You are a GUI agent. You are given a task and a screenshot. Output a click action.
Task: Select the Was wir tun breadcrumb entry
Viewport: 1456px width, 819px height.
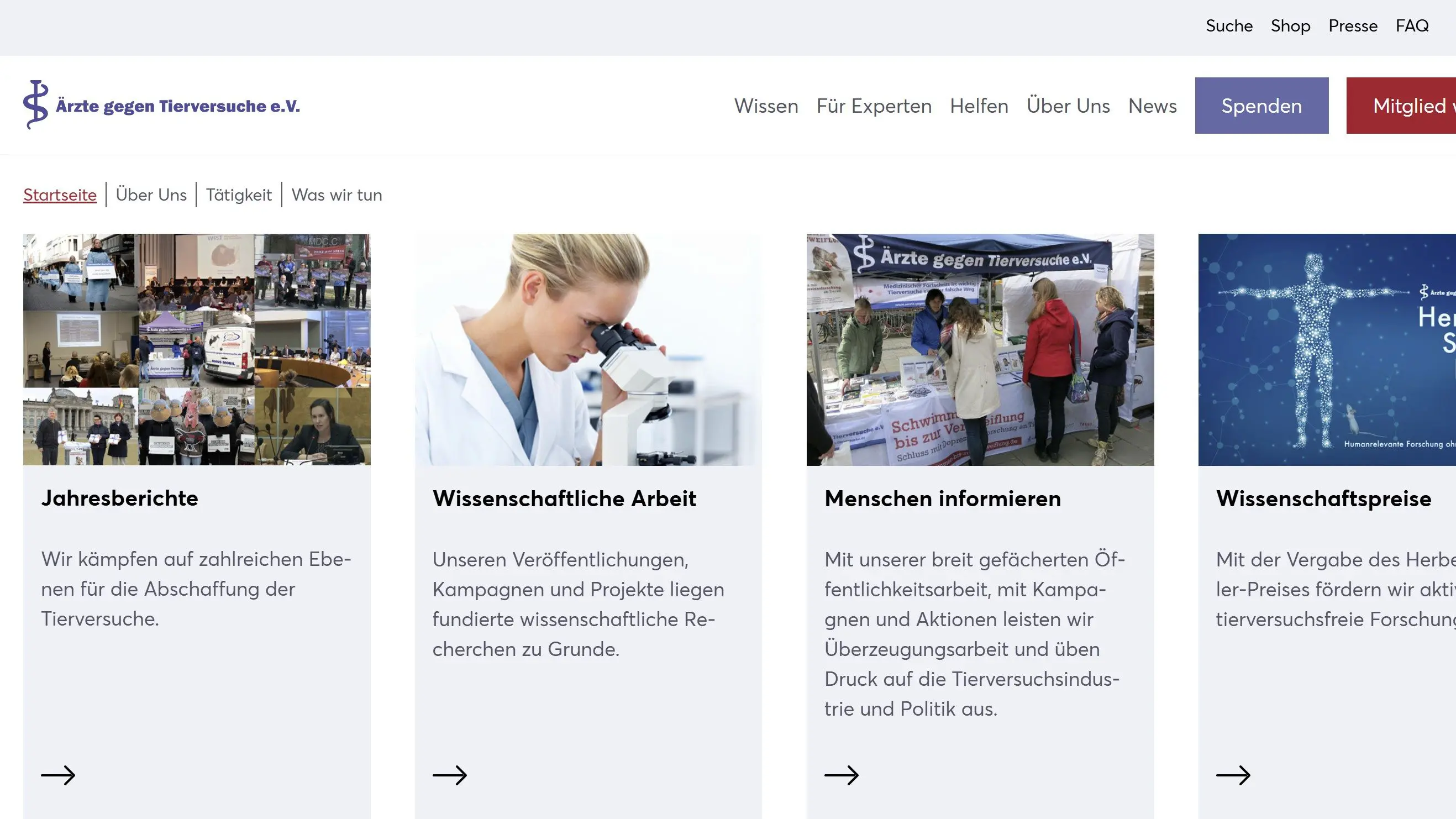337,195
